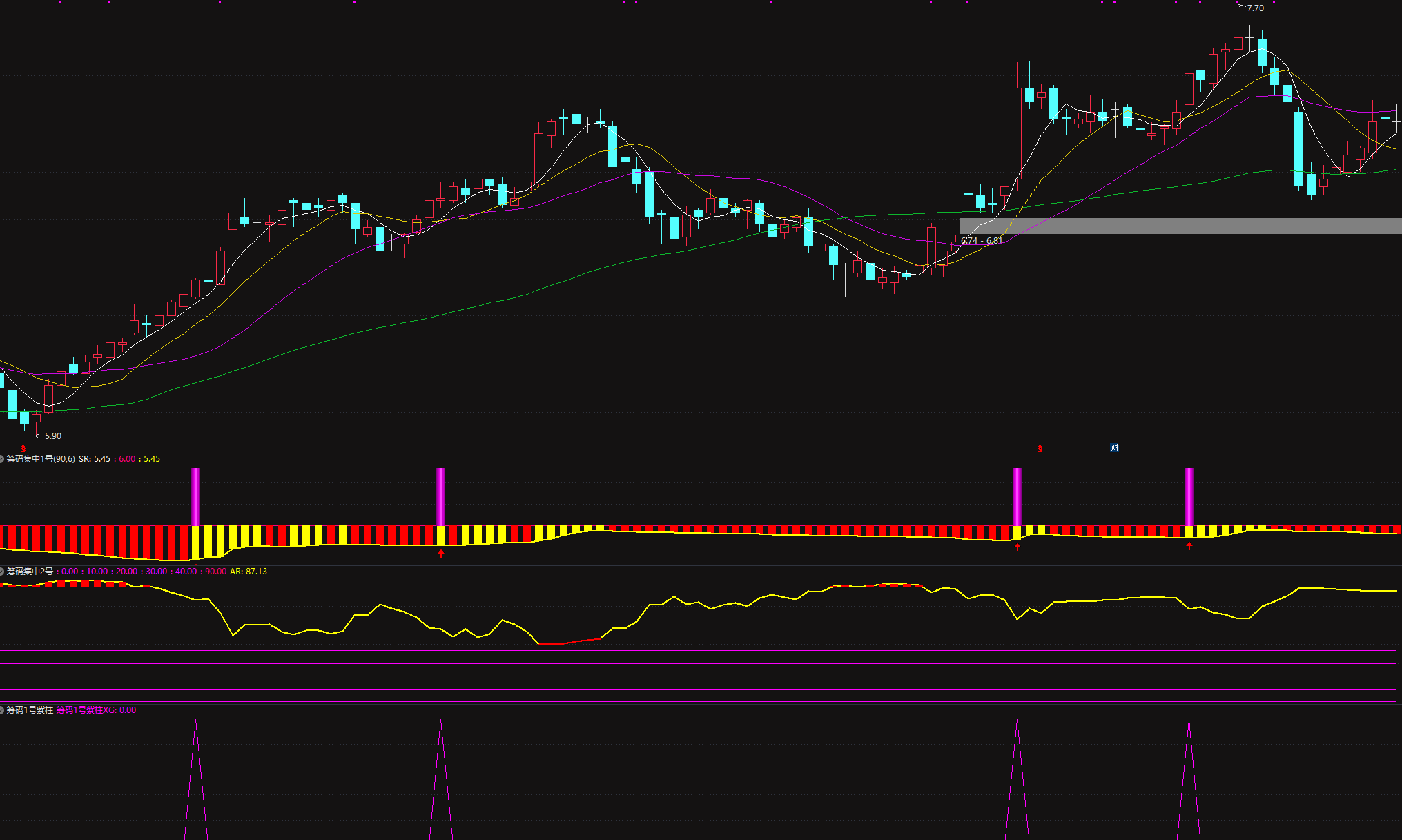Image resolution: width=1402 pixels, height=840 pixels.
Task: Click the 7.70 high price label
Action: pos(1255,8)
